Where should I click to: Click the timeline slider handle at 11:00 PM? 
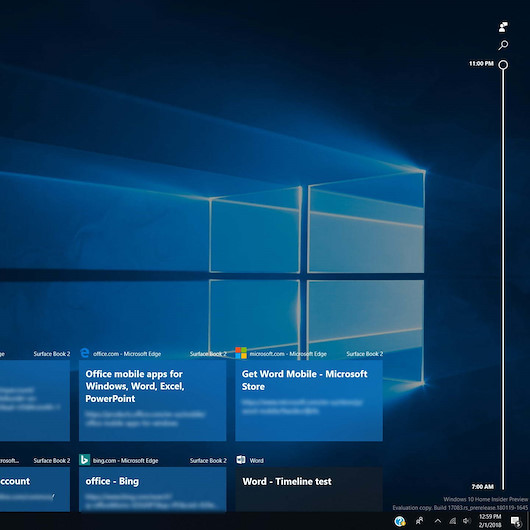coord(503,65)
